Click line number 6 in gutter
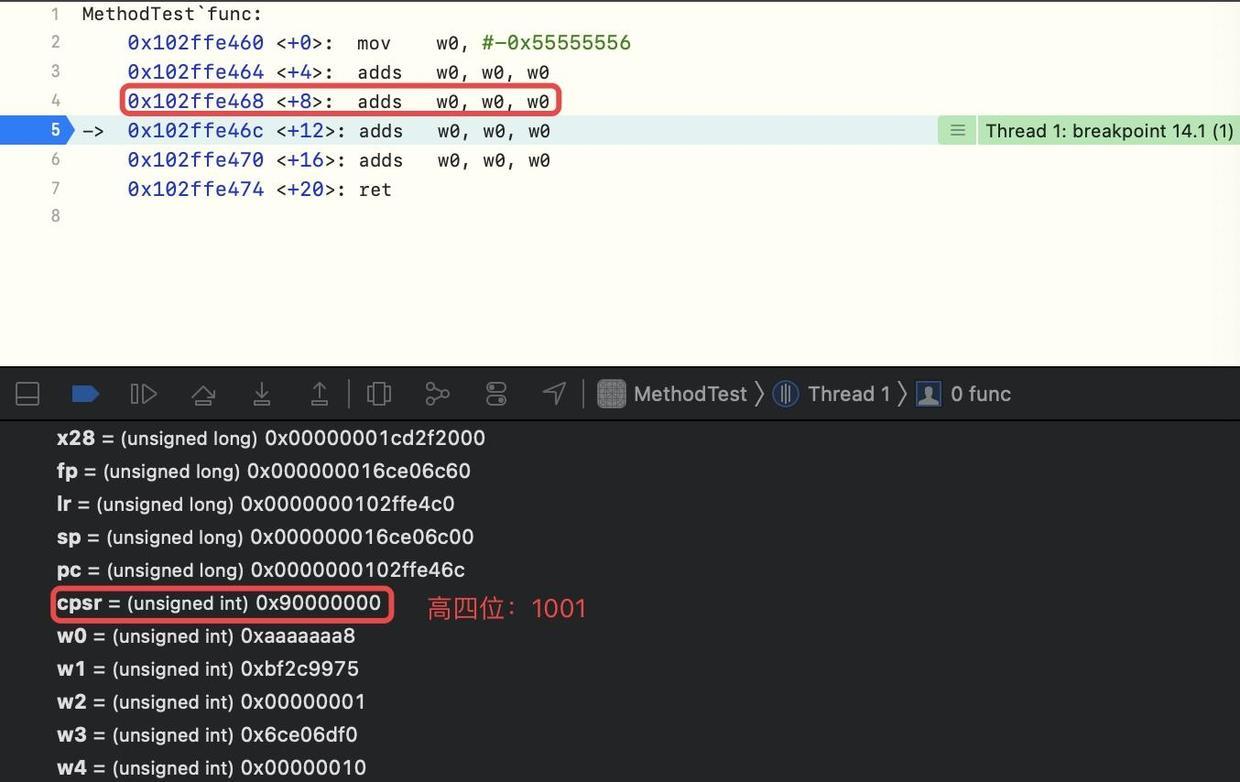Viewport: 1240px width, 782px height. coord(55,159)
